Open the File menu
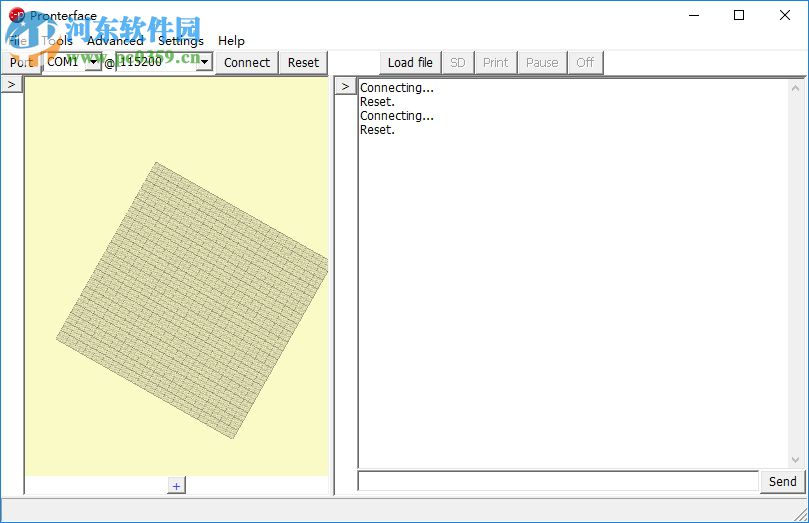809x523 pixels. (x=18, y=41)
